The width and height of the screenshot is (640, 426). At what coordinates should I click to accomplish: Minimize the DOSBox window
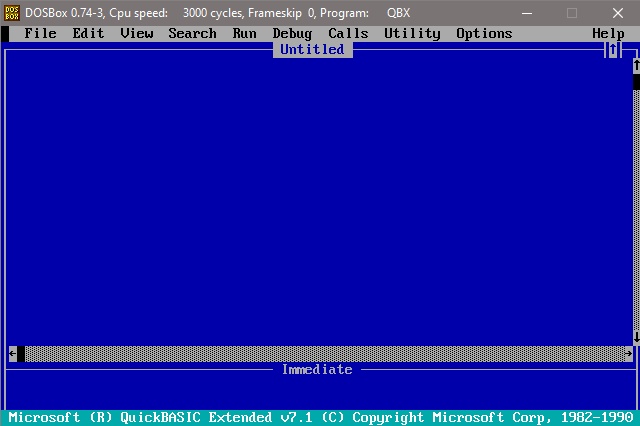(x=527, y=13)
